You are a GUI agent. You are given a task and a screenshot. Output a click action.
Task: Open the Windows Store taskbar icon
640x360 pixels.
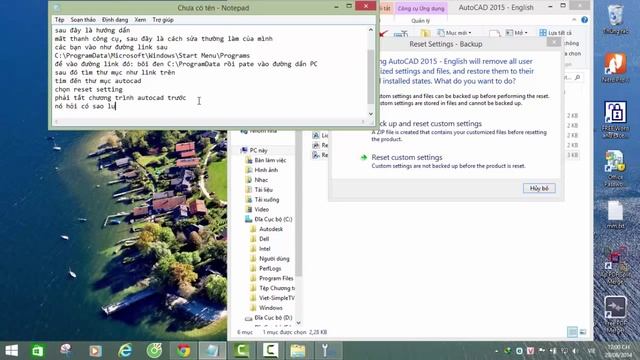point(38,351)
